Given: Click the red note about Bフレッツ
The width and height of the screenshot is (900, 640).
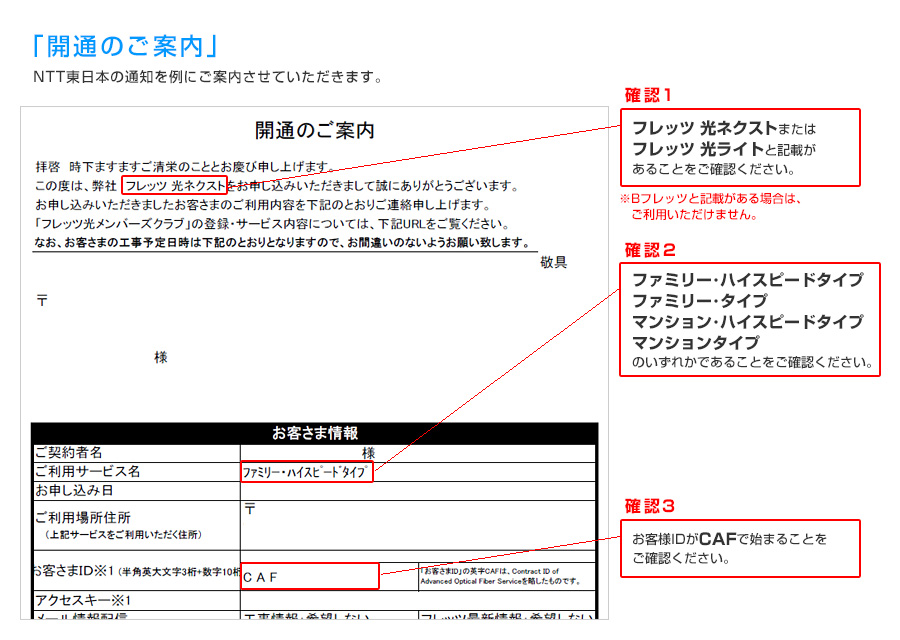Looking at the screenshot, I should (x=710, y=207).
